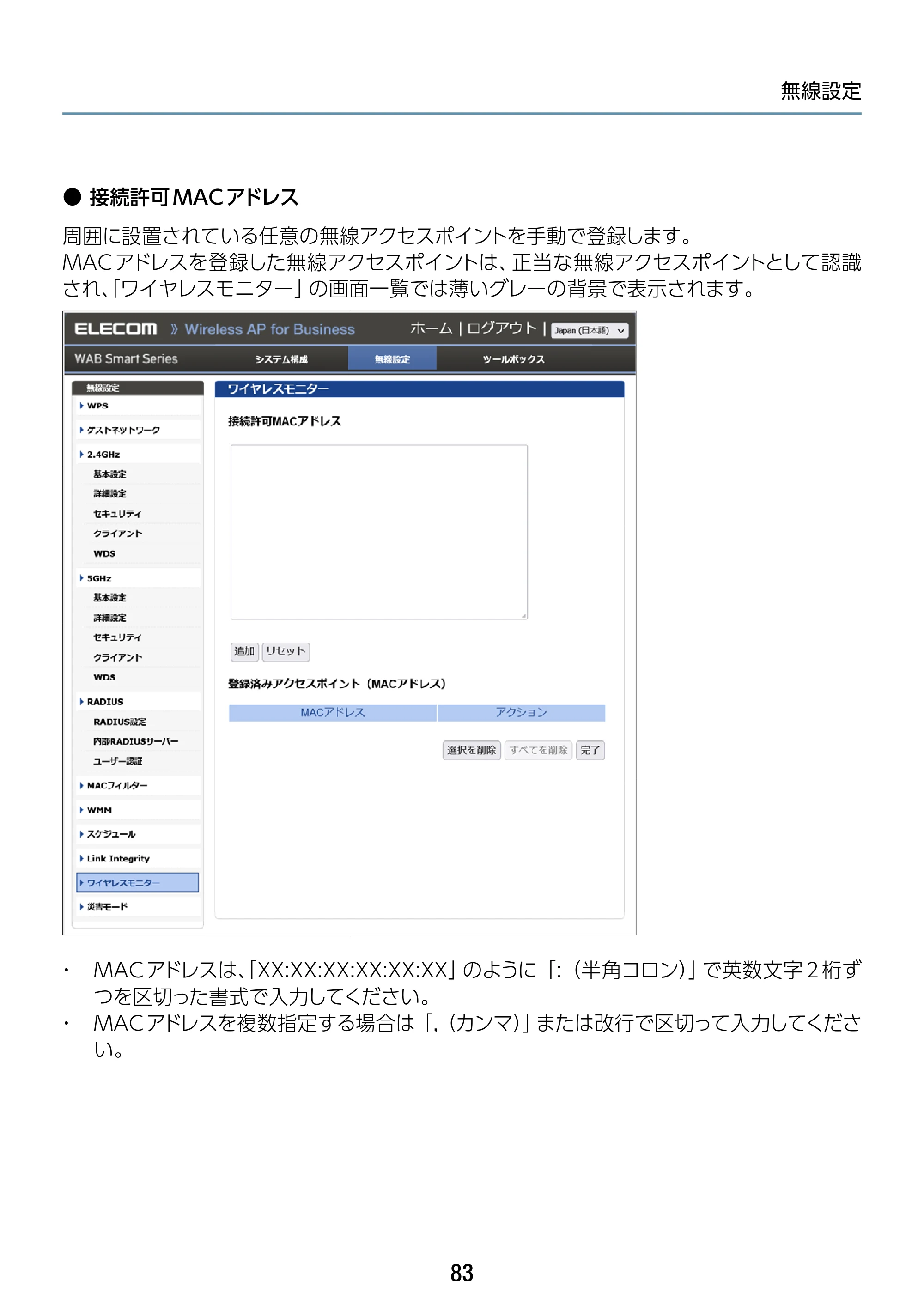924x1311 pixels.
Task: Click the リセット button
Action: click(286, 651)
